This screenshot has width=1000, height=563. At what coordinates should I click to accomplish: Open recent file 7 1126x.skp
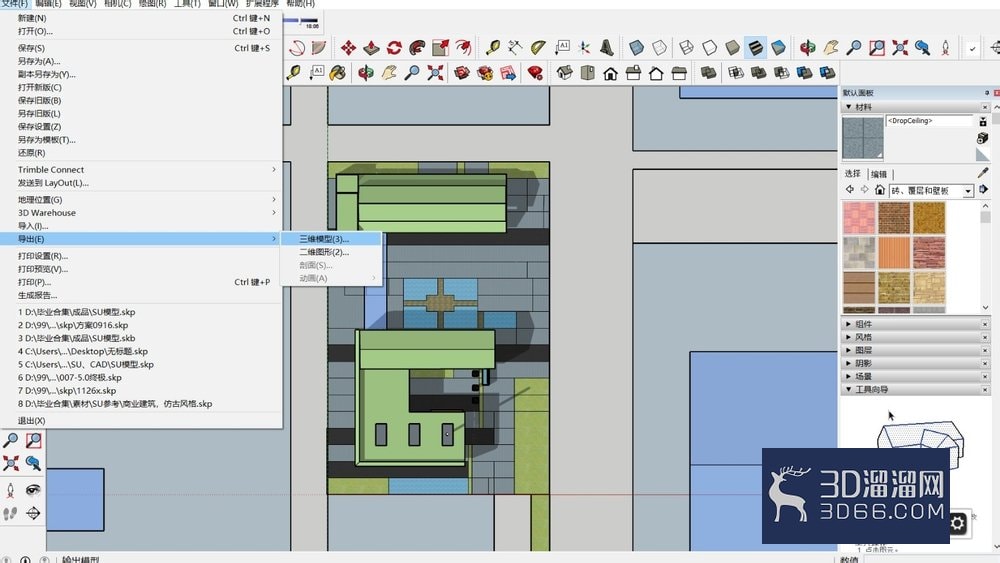pyautogui.click(x=141, y=391)
